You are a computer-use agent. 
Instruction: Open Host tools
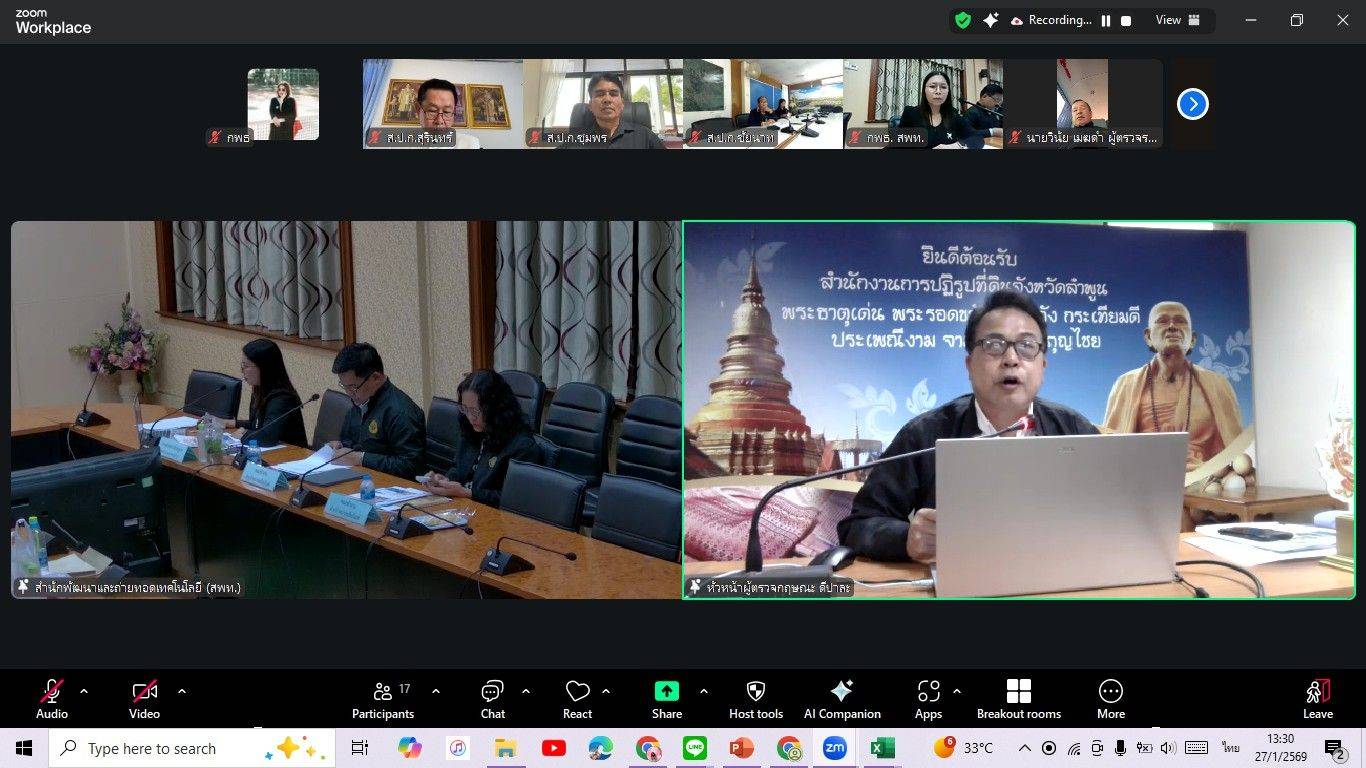click(x=755, y=698)
